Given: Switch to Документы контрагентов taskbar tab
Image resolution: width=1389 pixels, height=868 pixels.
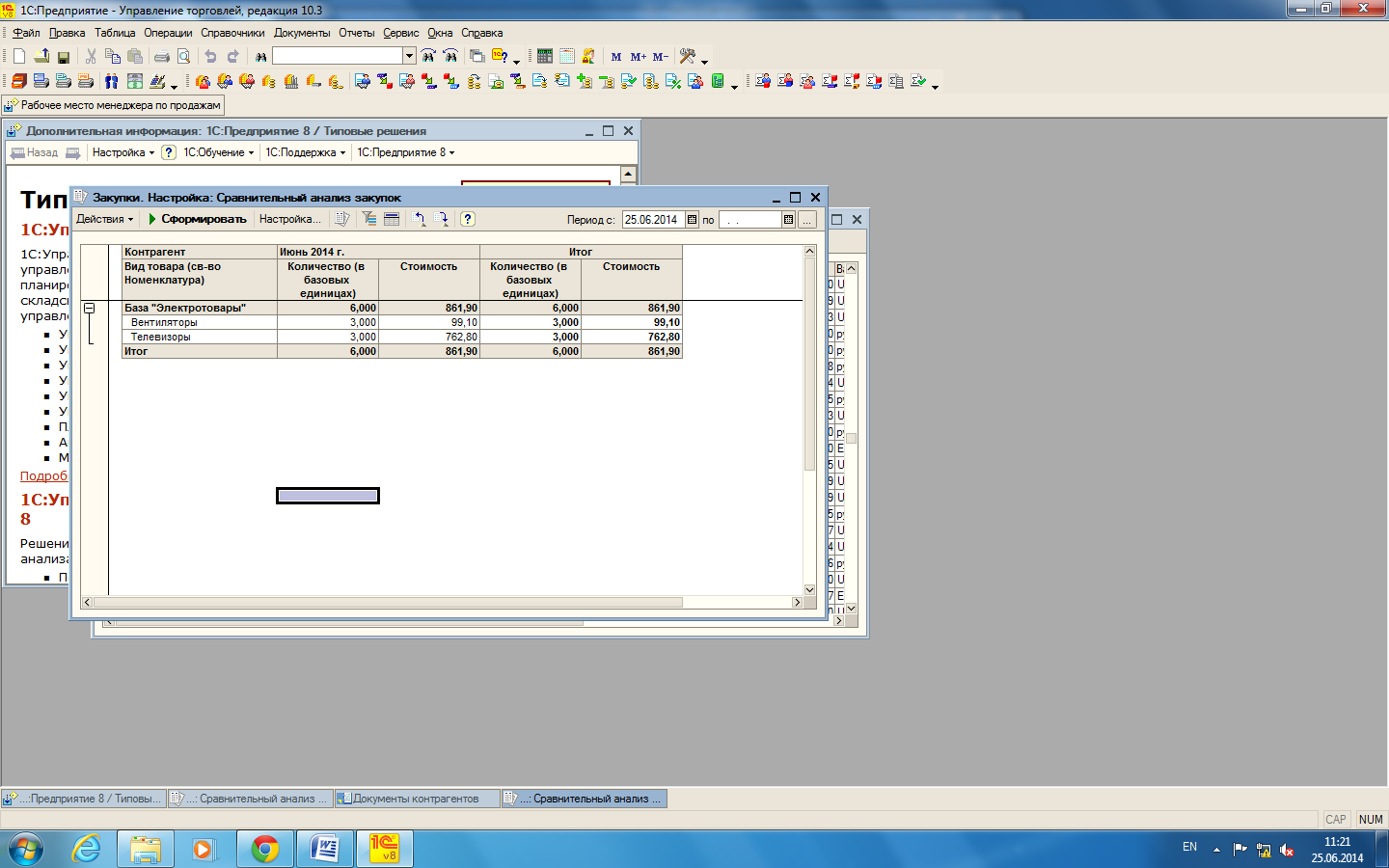Looking at the screenshot, I should click(417, 799).
